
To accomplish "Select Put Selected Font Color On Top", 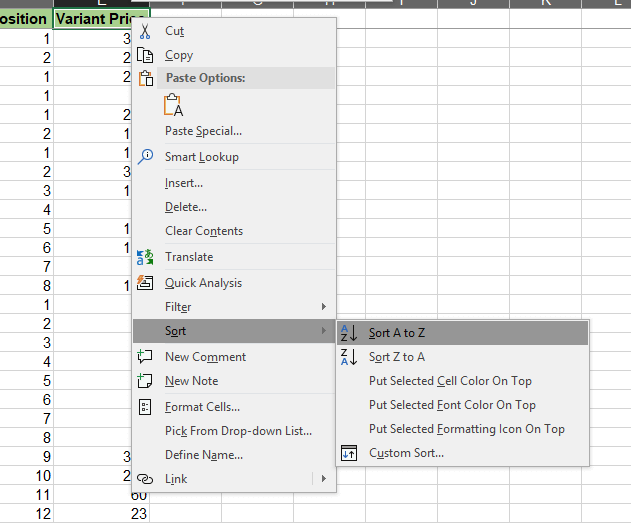I will click(452, 405).
